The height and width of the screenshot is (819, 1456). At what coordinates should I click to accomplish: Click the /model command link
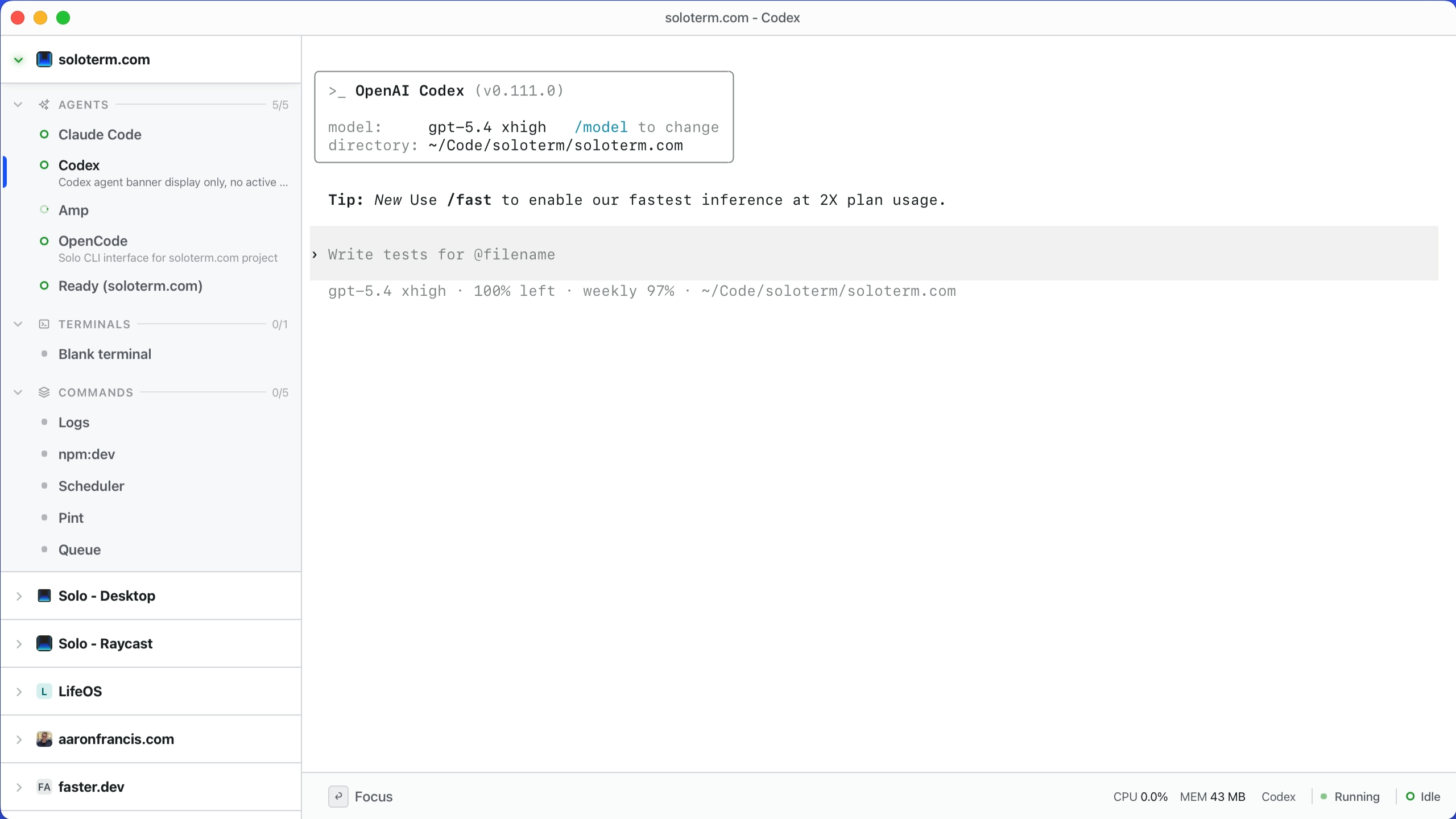[x=601, y=127]
